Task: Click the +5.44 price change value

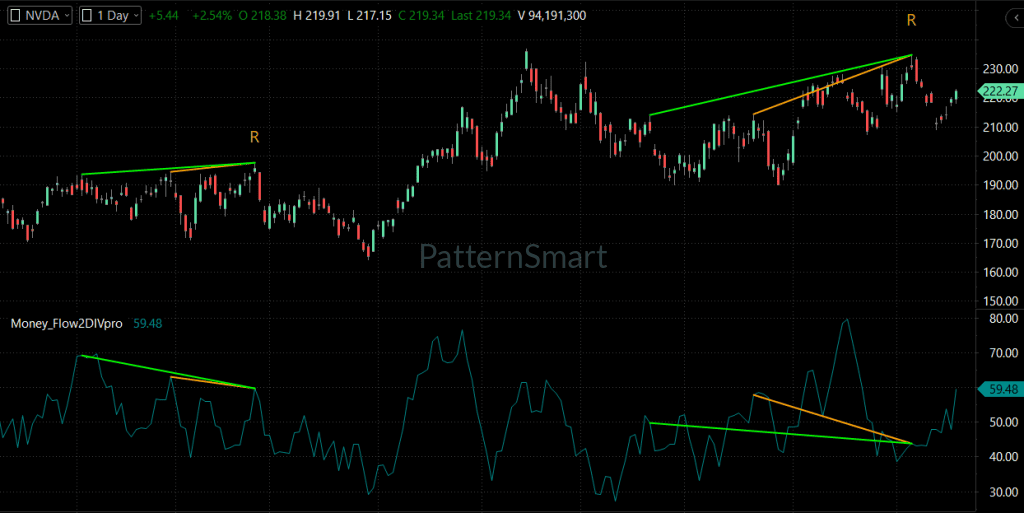Action: pyautogui.click(x=163, y=16)
